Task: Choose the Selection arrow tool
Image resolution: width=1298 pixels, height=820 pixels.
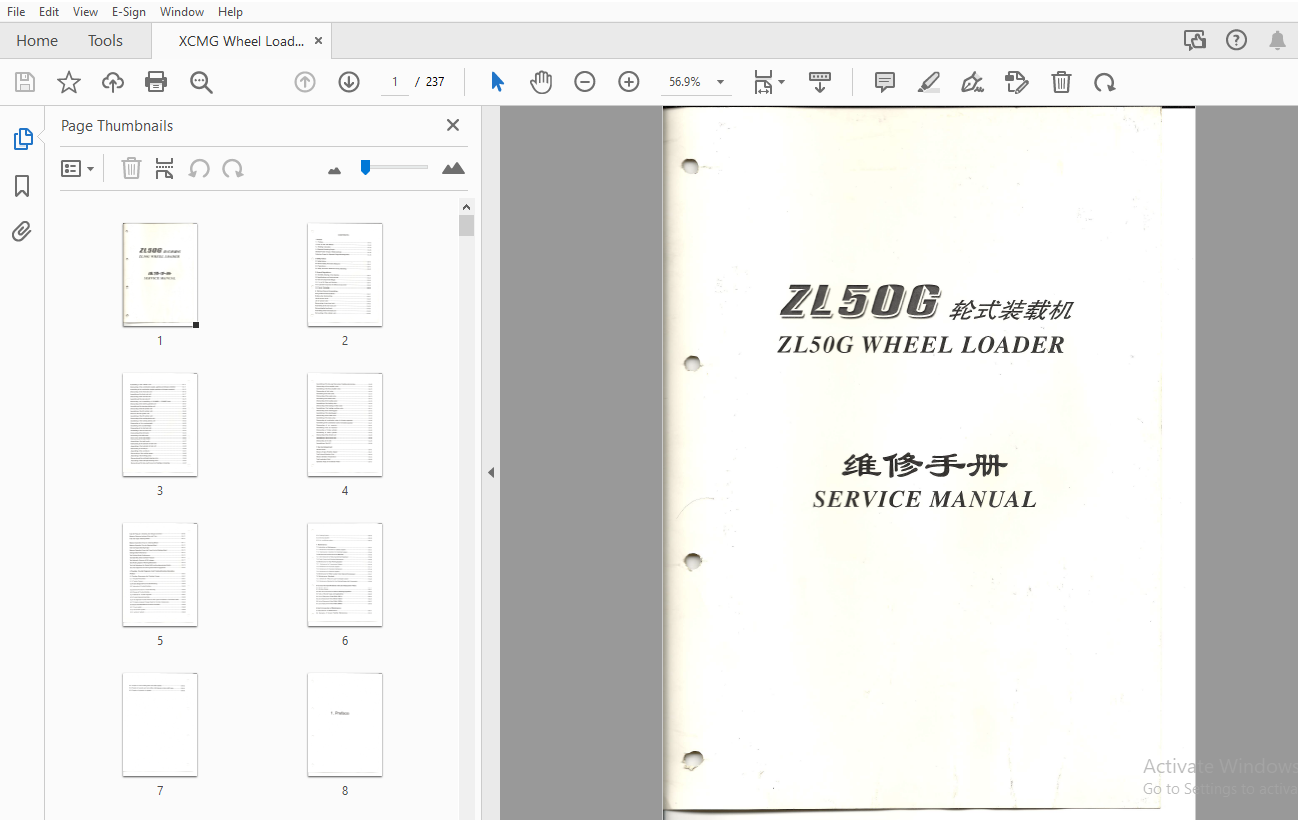Action: click(497, 82)
